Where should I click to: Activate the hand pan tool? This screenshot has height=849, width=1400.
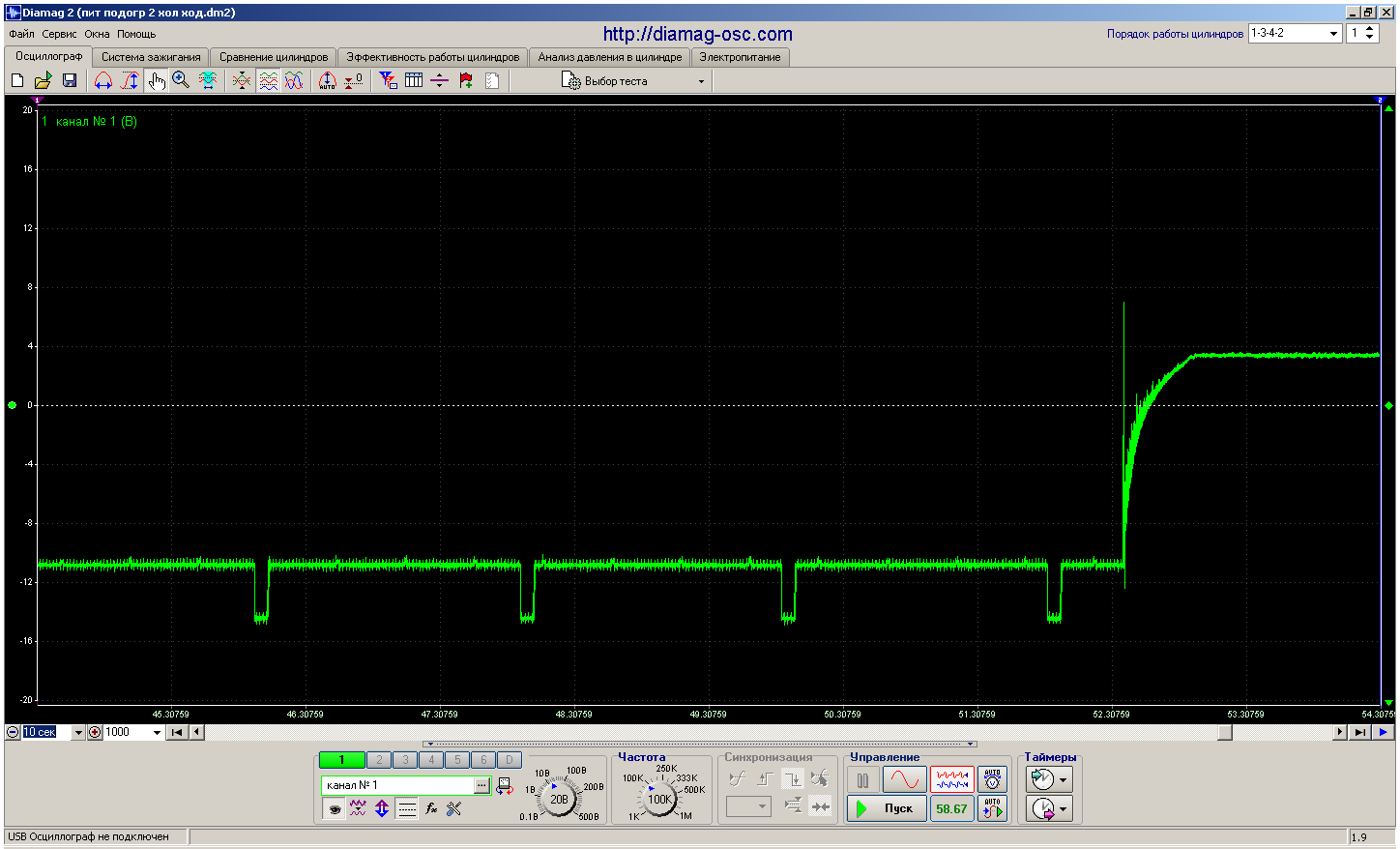156,81
